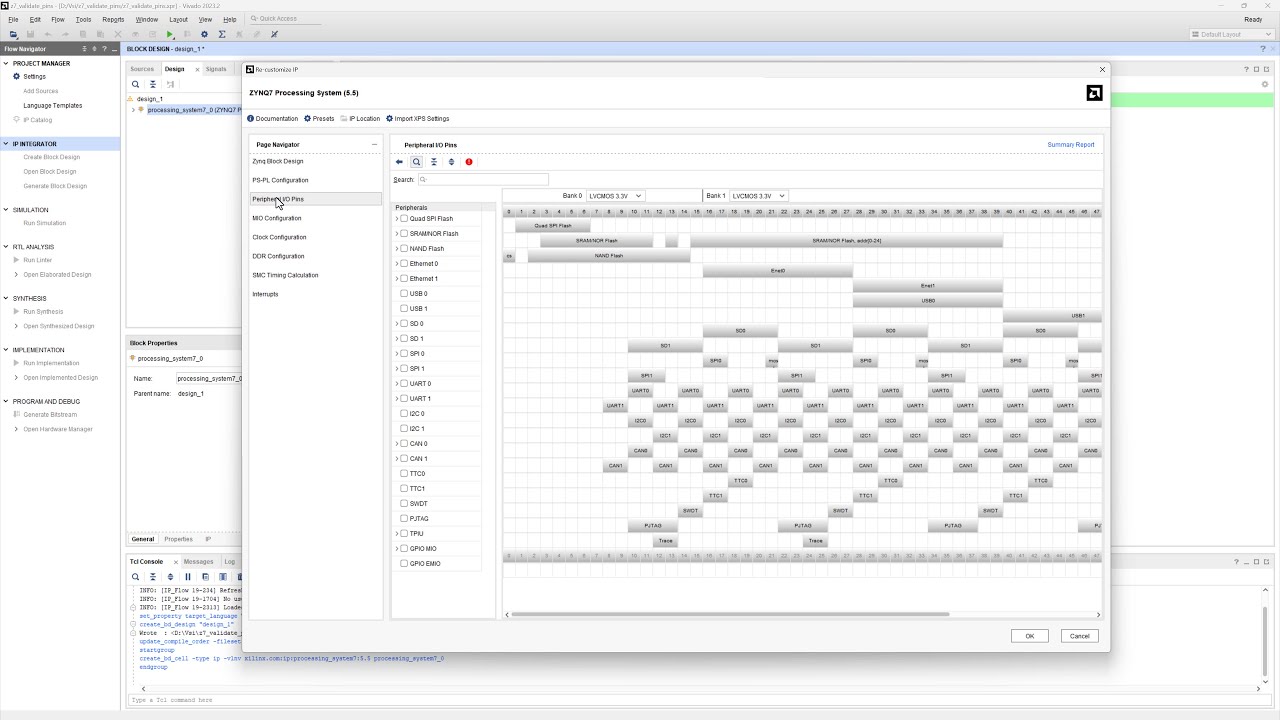Close the Re-customize IP dialog
1280x720 pixels.
click(1103, 69)
